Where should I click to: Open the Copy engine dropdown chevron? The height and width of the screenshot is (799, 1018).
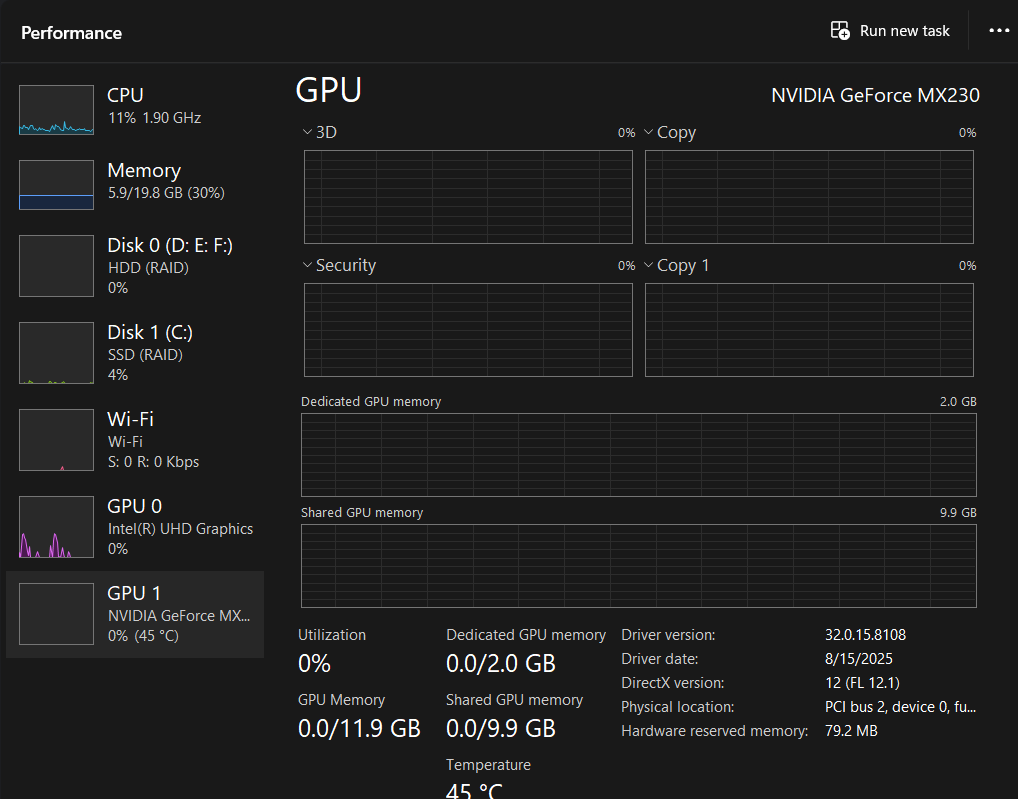(648, 132)
